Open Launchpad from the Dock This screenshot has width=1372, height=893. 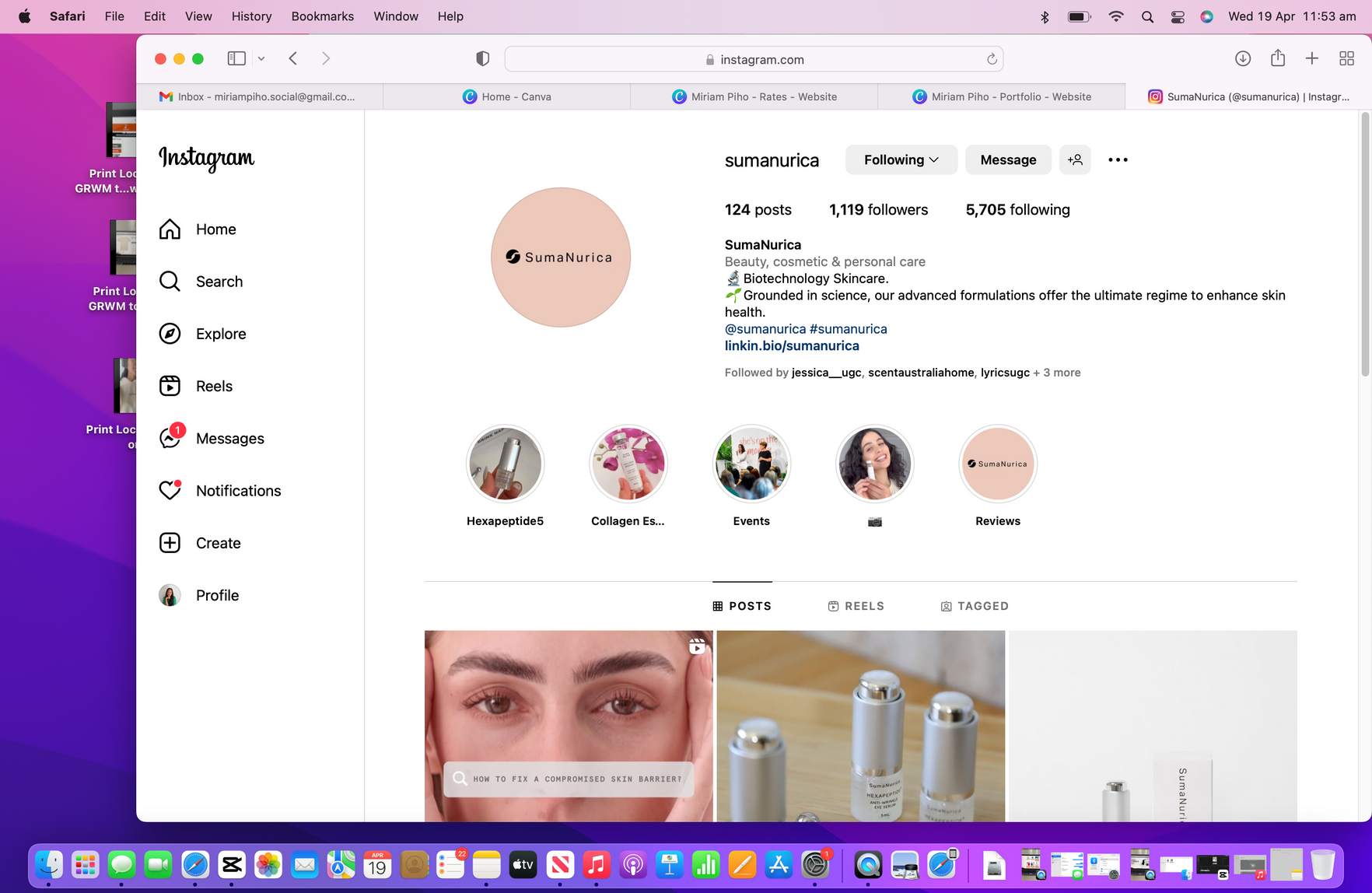85,864
